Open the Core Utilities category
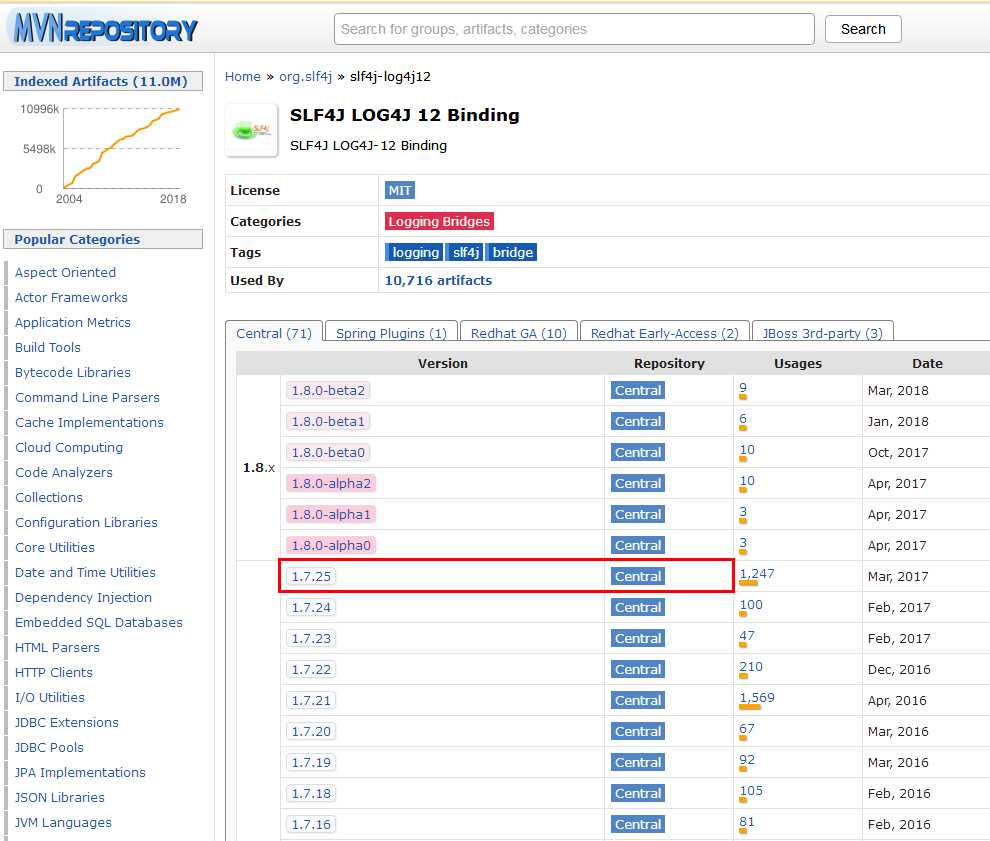This screenshot has width=990, height=841. pos(54,547)
